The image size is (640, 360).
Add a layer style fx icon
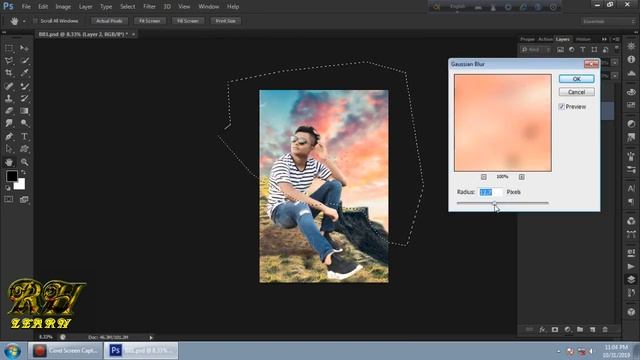(542, 330)
